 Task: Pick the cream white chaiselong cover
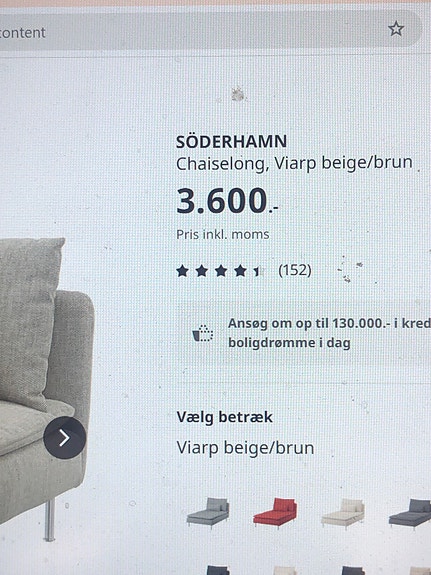tap(343, 512)
